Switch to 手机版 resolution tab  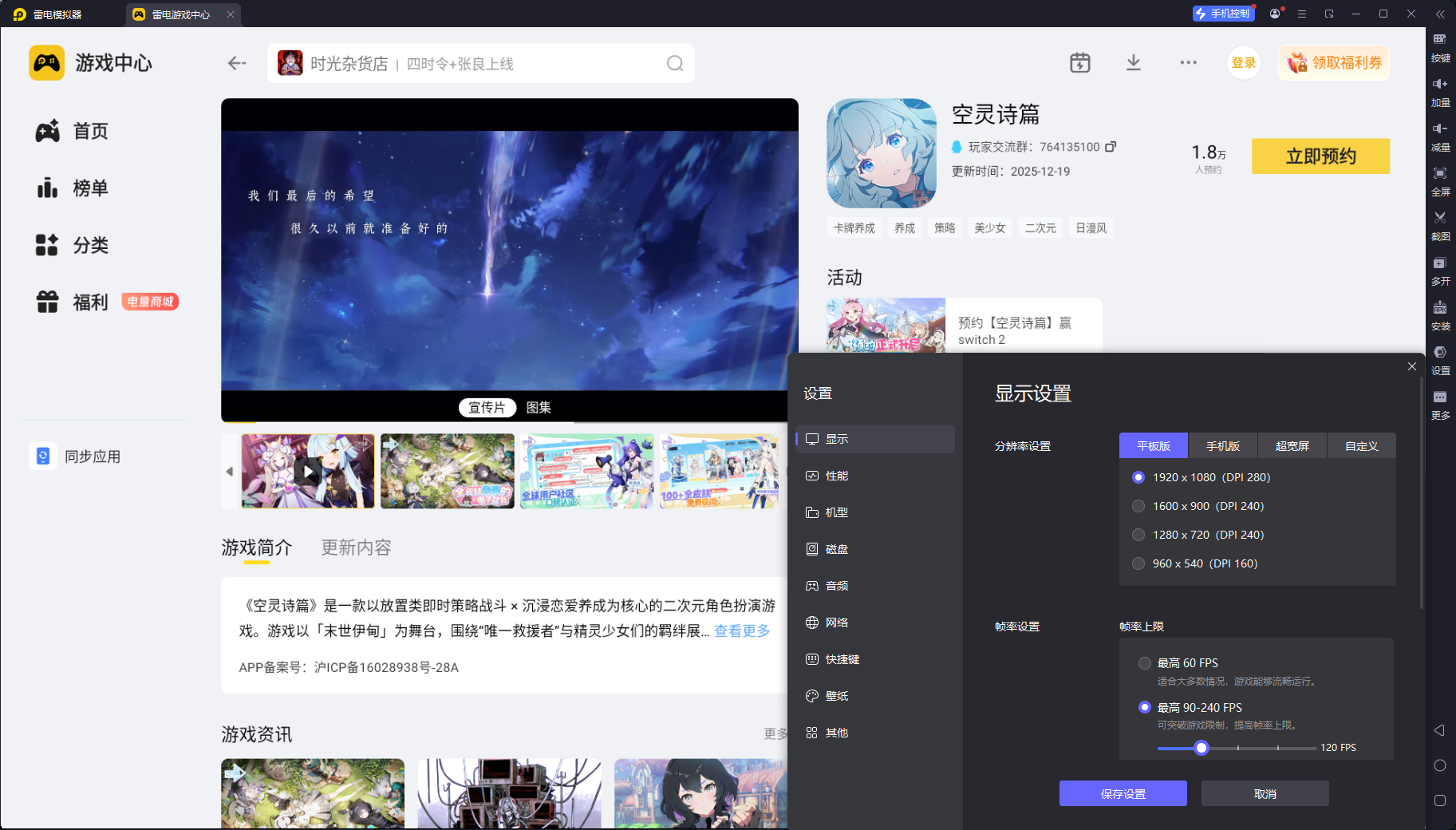[1223, 446]
